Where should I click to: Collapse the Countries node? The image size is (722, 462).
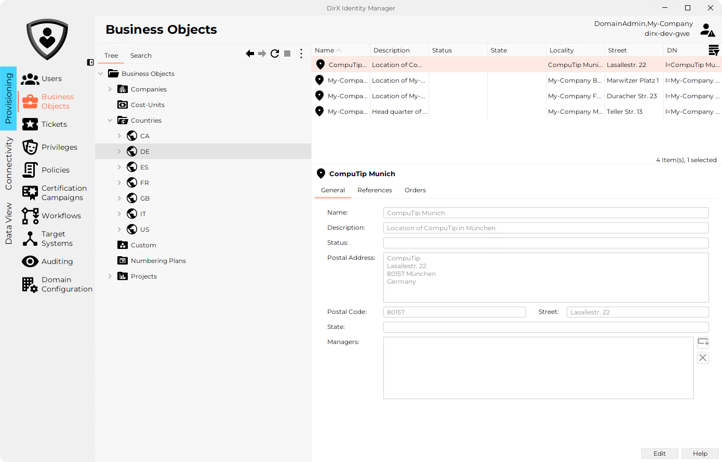(x=110, y=120)
